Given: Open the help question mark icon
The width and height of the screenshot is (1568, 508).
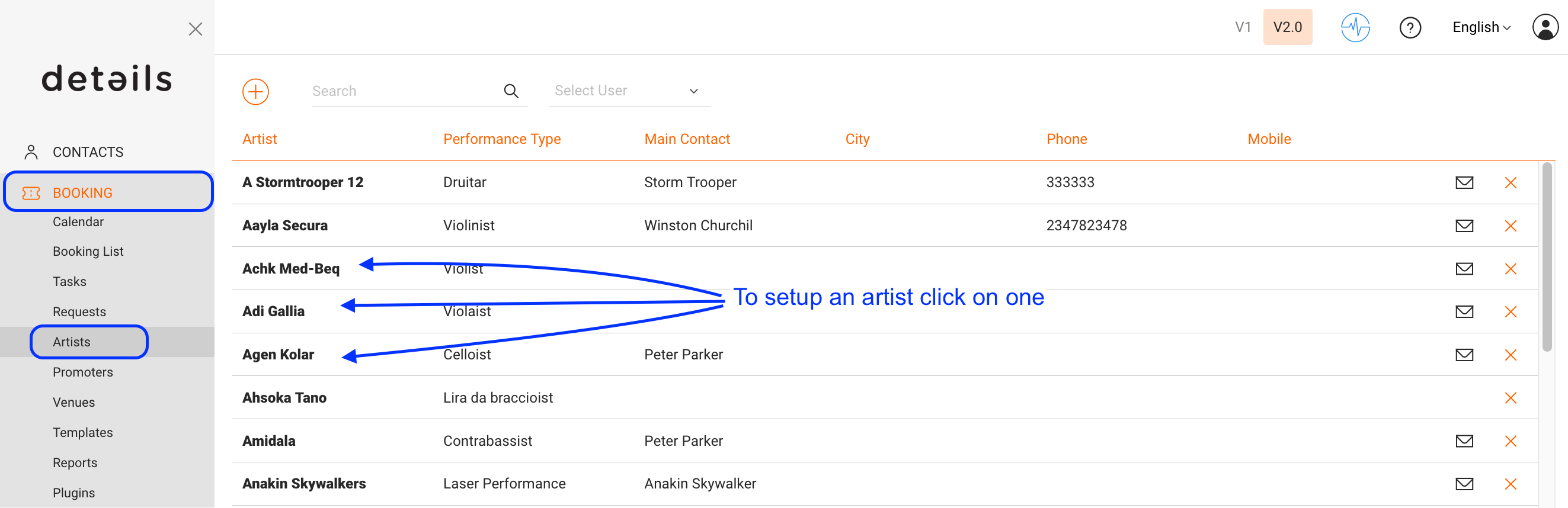Looking at the screenshot, I should [x=1410, y=27].
